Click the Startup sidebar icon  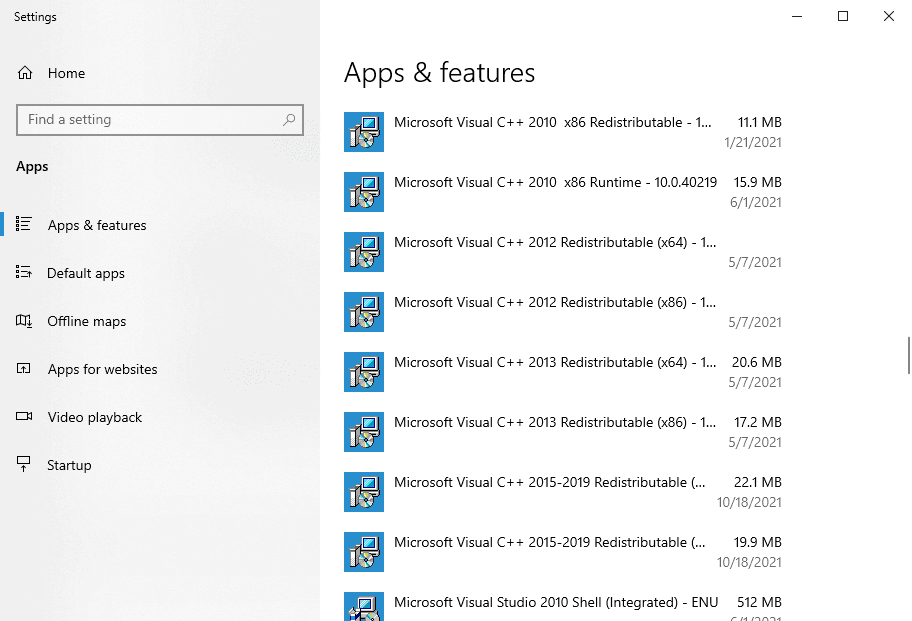pyautogui.click(x=23, y=464)
